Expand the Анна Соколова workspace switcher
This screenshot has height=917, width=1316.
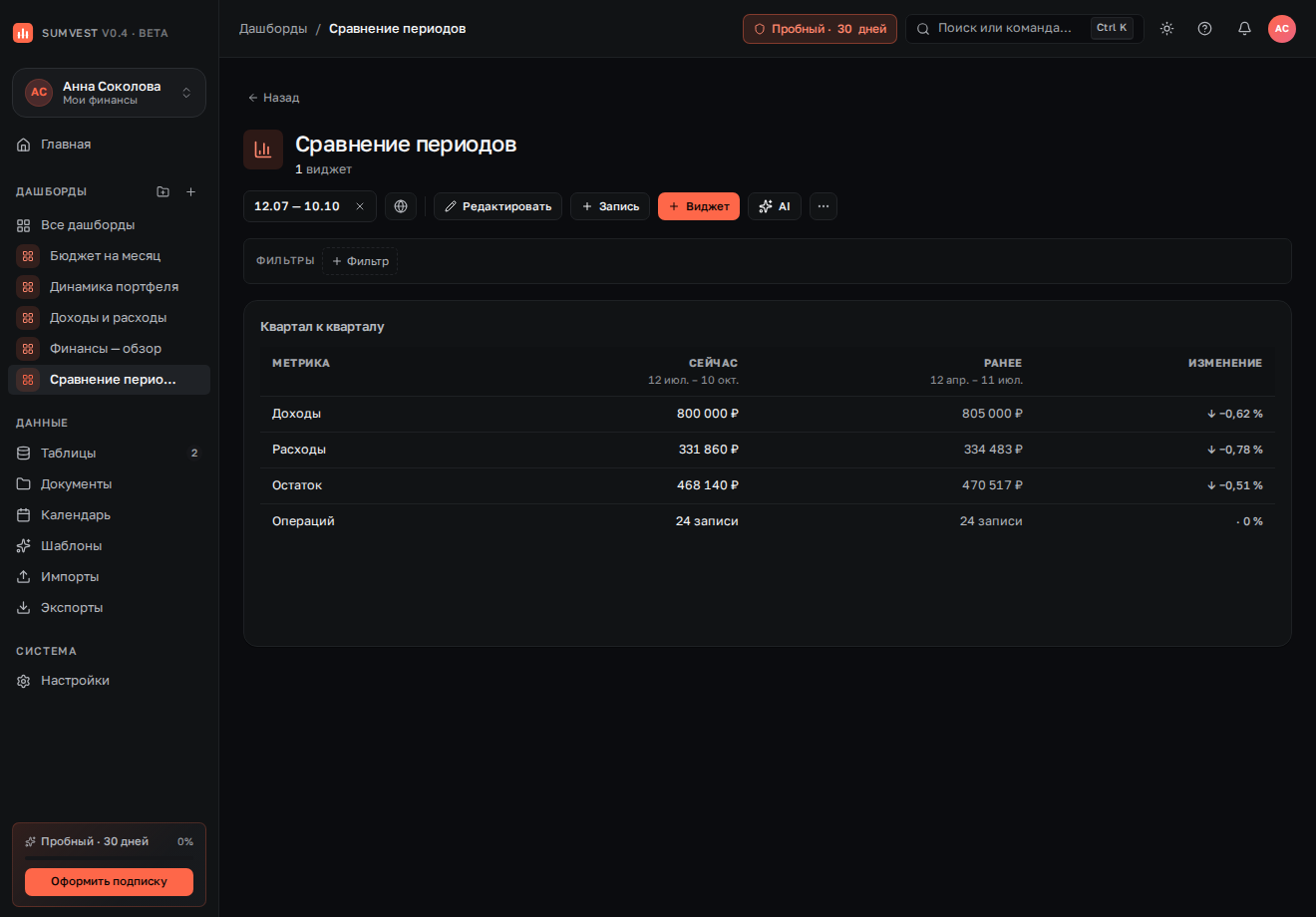click(109, 93)
